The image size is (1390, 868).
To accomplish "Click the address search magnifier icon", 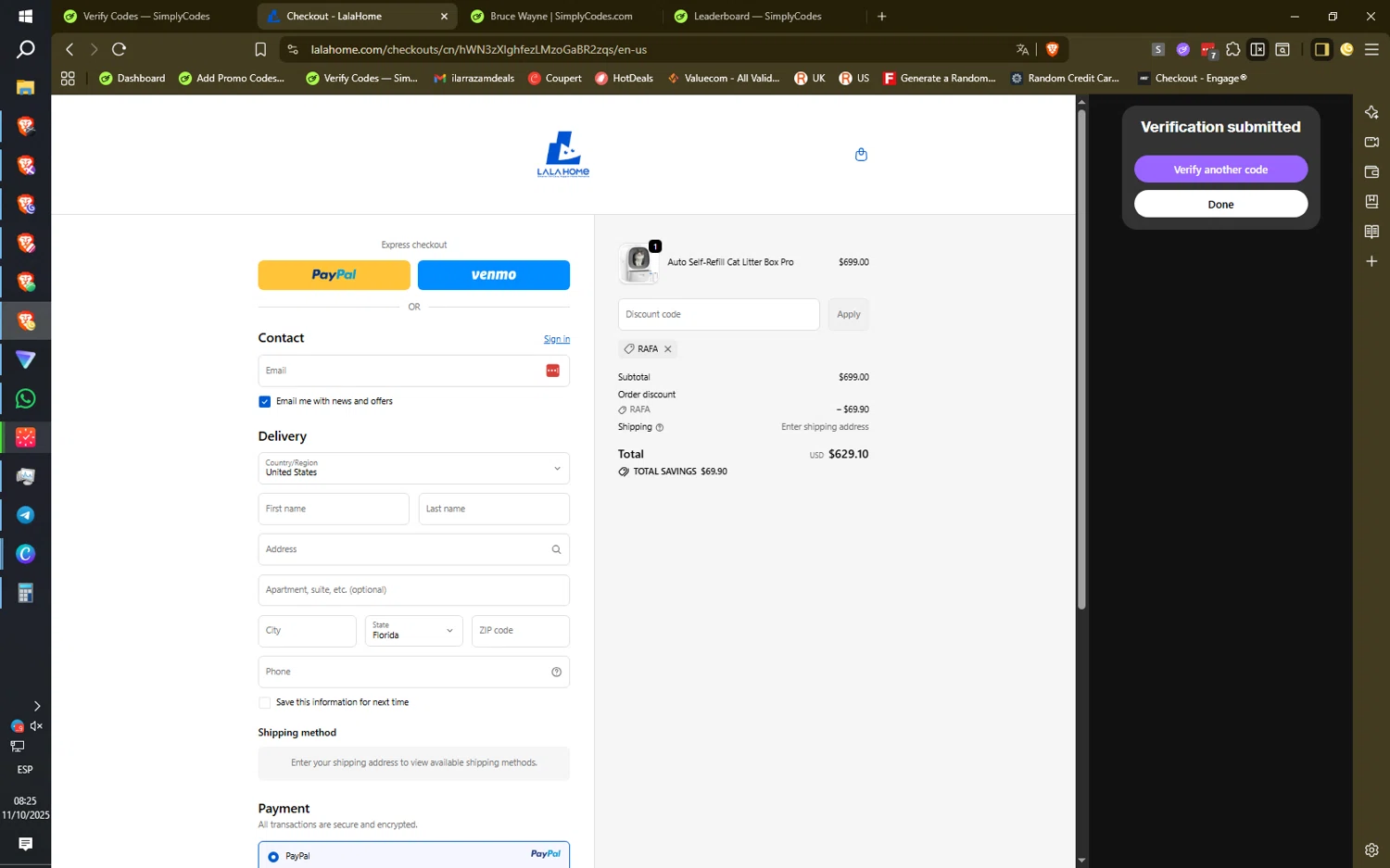I will tap(556, 549).
